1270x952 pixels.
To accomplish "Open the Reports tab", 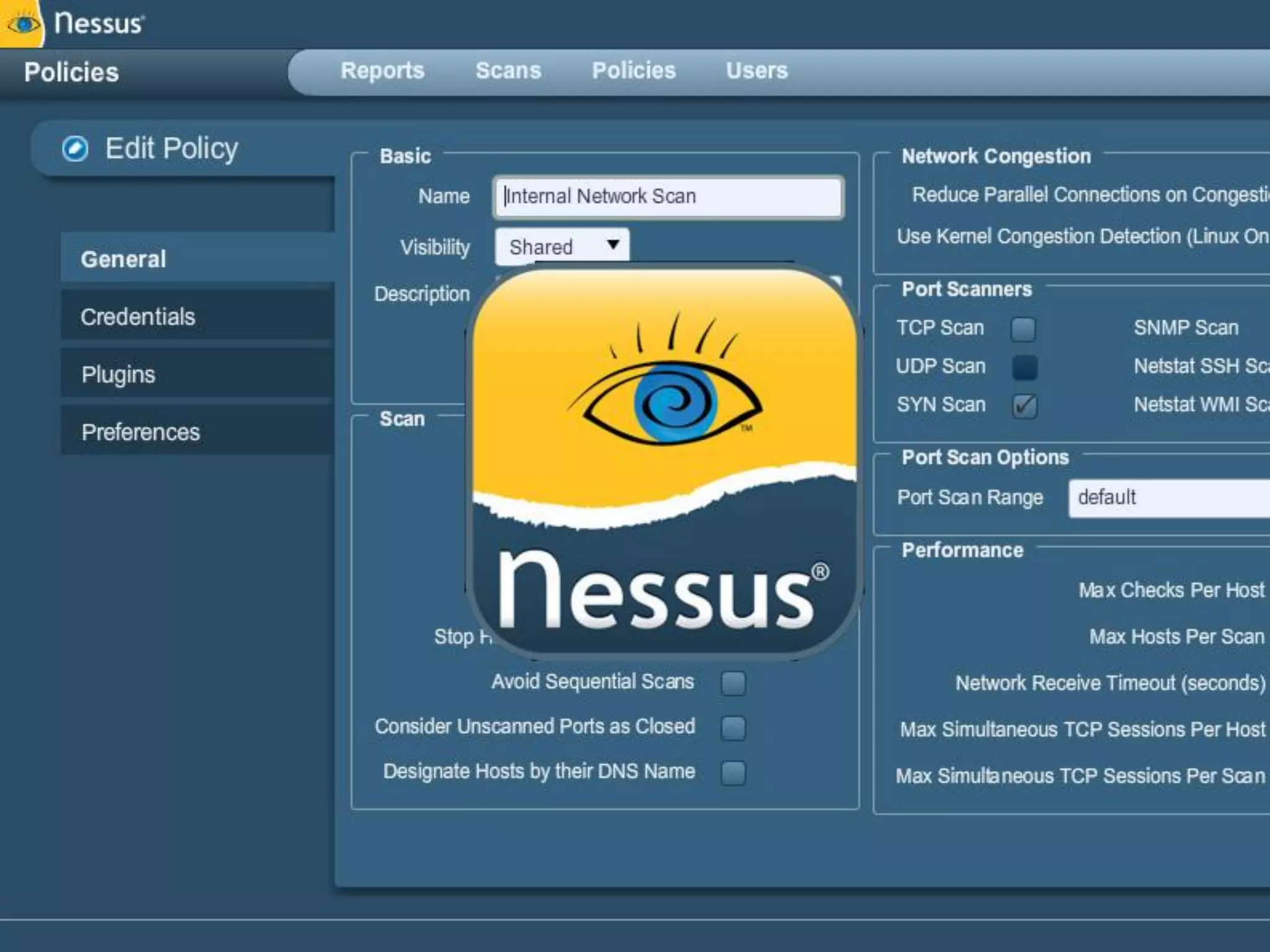I will [x=382, y=71].
